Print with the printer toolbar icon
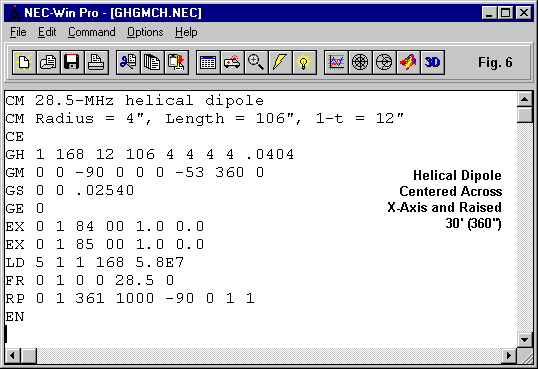Image resolution: width=538 pixels, height=369 pixels. [96, 62]
